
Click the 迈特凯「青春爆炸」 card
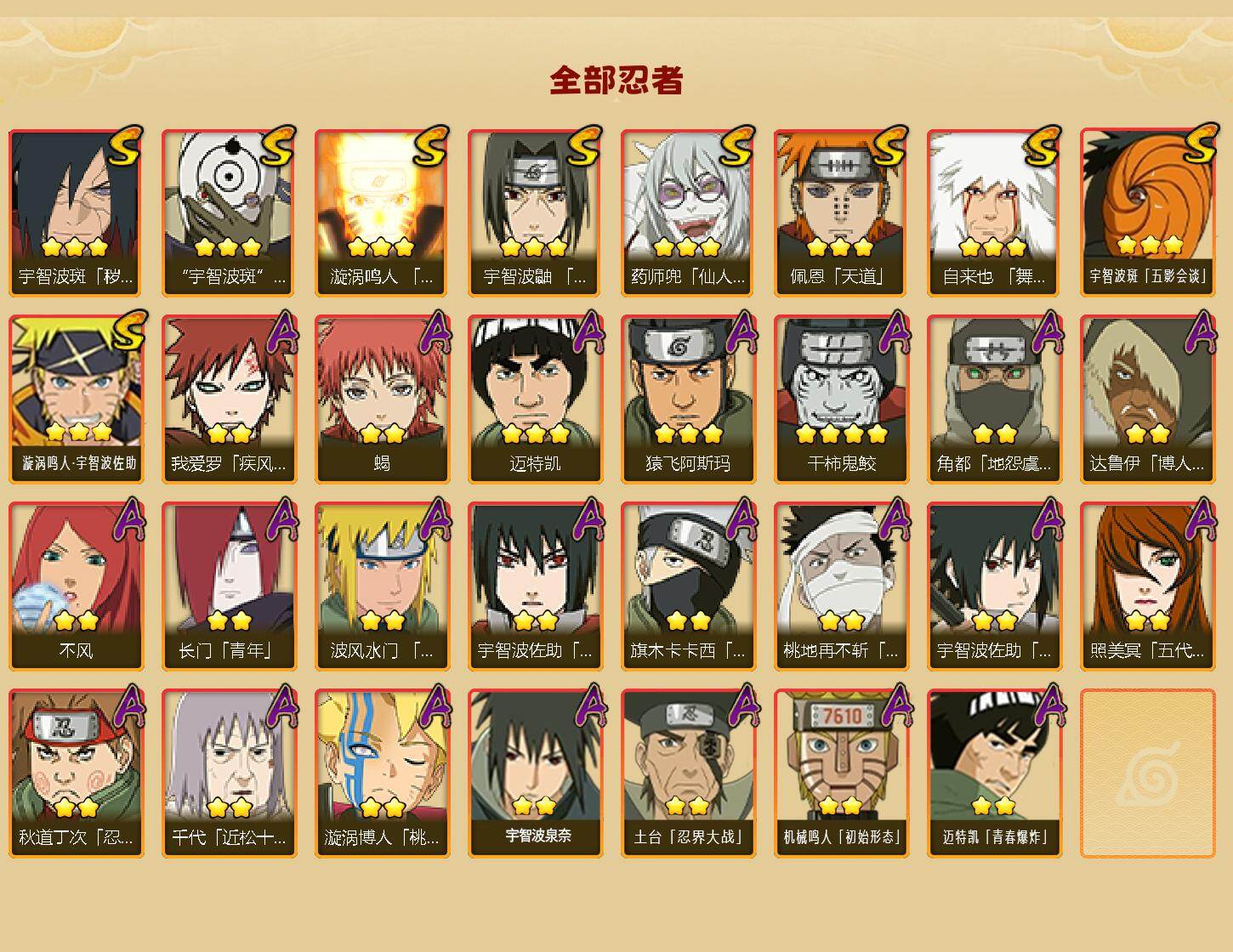[x=994, y=773]
